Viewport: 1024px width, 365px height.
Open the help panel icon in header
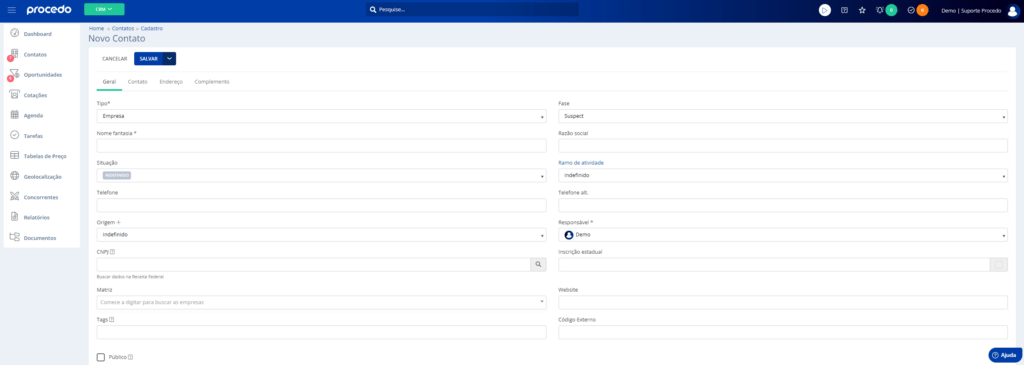(x=844, y=10)
